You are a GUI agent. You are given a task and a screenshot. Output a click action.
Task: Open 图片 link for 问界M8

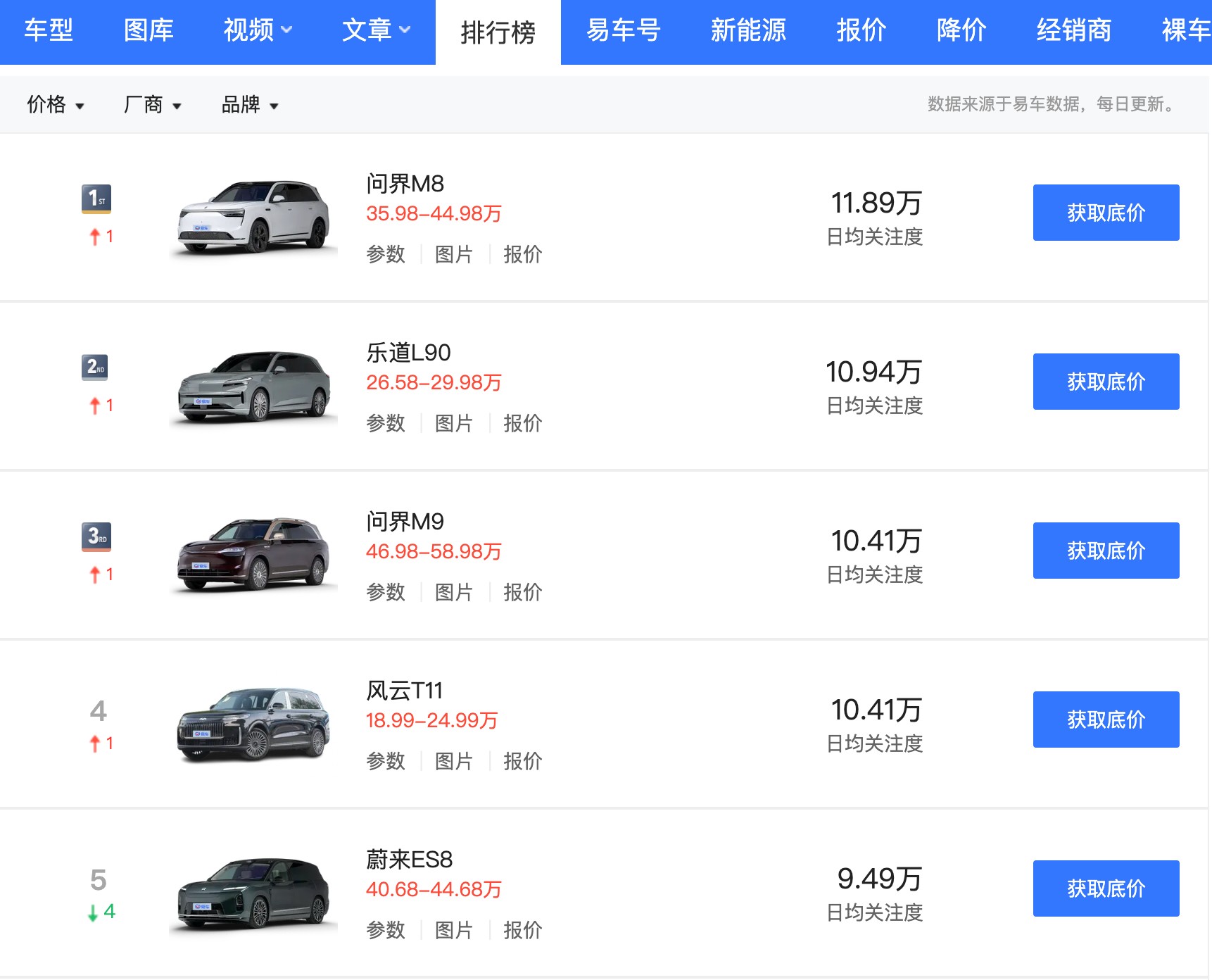pos(454,254)
